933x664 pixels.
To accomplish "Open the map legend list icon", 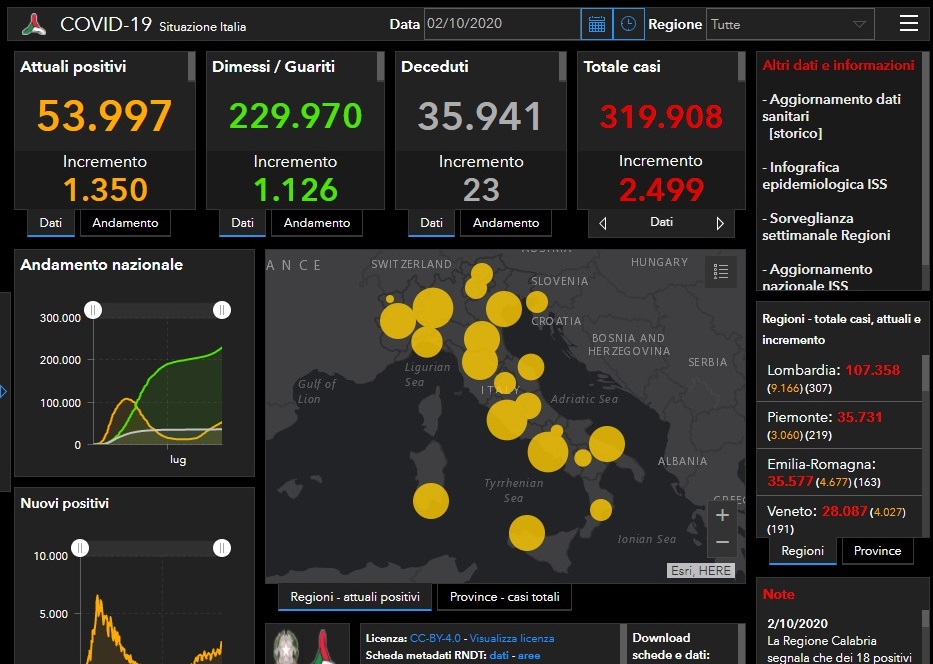I will click(x=721, y=270).
